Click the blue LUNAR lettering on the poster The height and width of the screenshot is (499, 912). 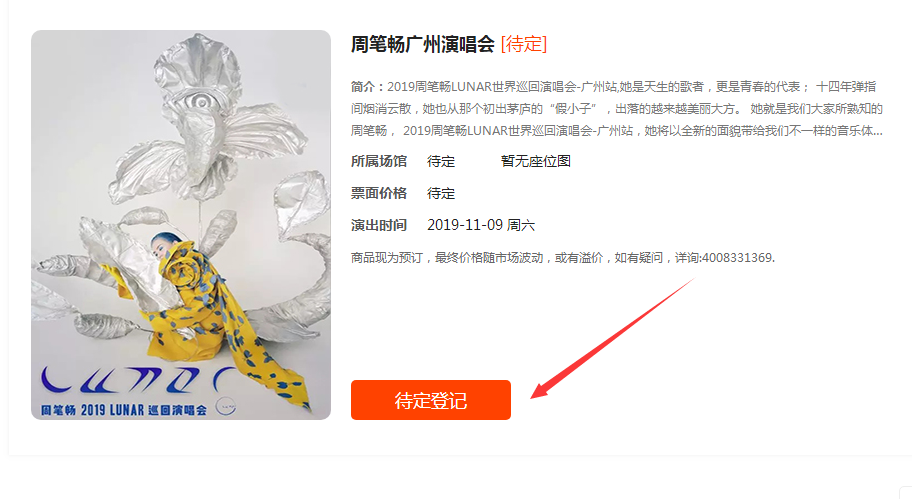pos(140,380)
